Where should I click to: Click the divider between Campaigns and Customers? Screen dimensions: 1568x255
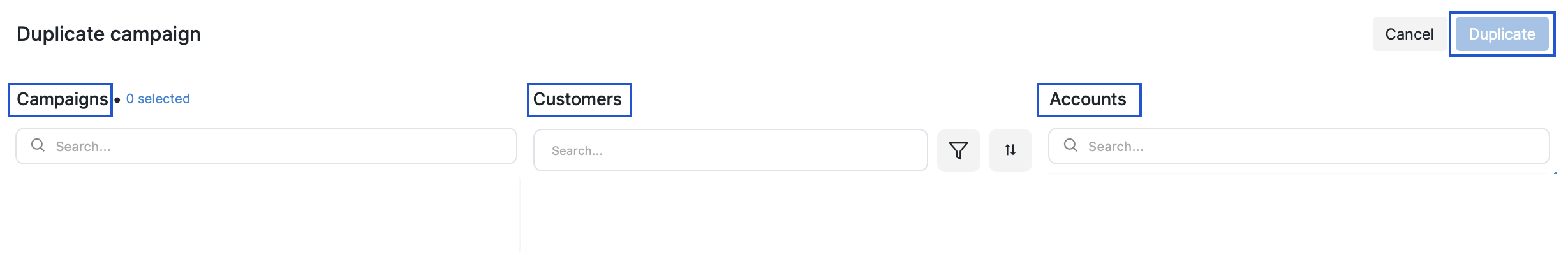click(x=520, y=217)
